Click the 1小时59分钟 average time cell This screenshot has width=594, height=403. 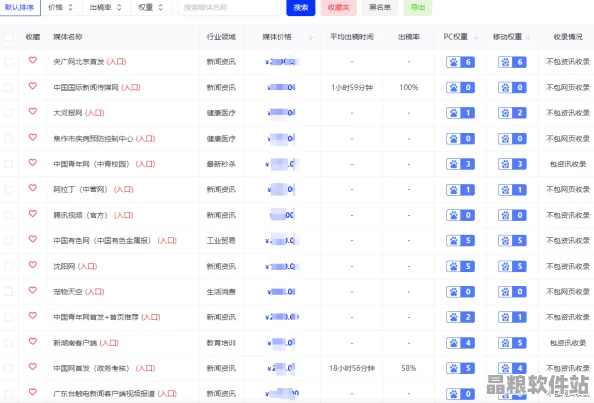click(352, 87)
